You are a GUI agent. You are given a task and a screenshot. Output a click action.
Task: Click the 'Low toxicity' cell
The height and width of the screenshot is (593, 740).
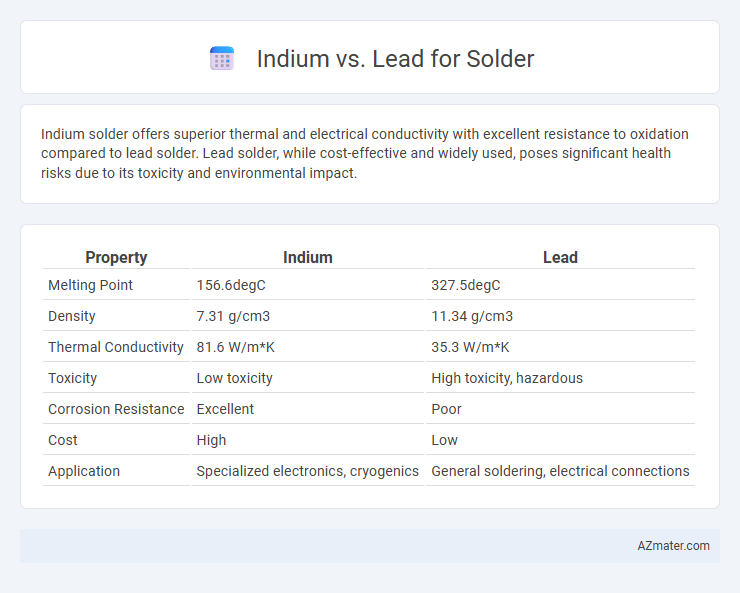click(235, 378)
